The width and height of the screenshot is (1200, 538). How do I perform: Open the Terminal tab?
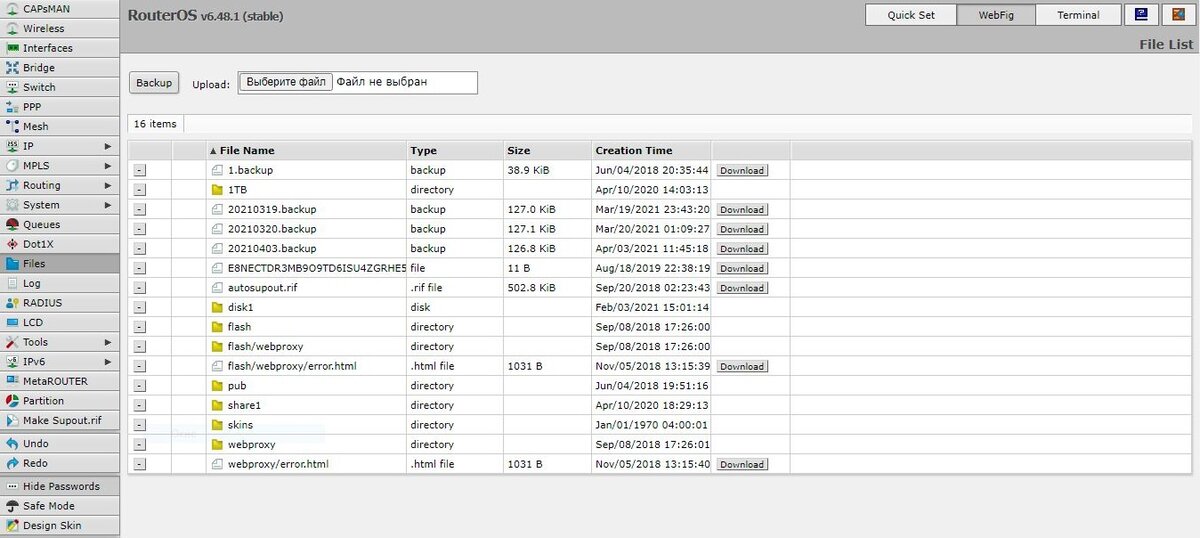click(x=1078, y=15)
